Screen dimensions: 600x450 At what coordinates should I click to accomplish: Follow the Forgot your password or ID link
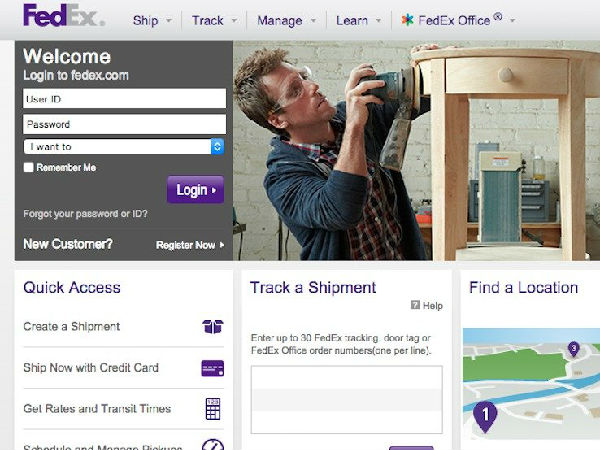point(85,214)
